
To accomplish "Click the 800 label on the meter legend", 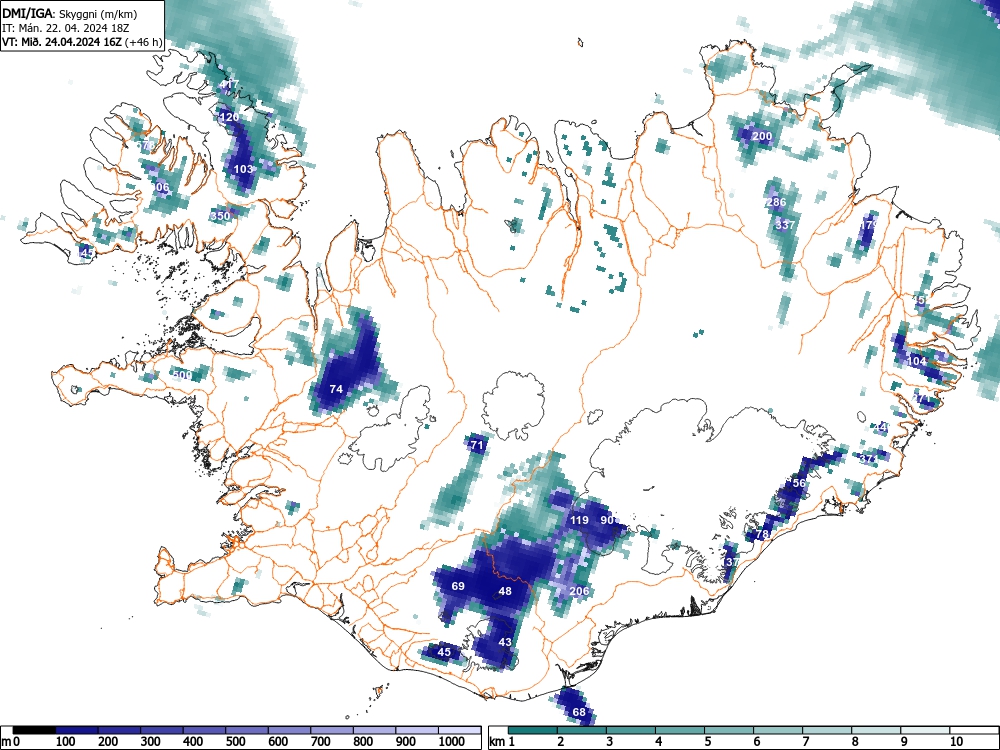I will point(363,742).
